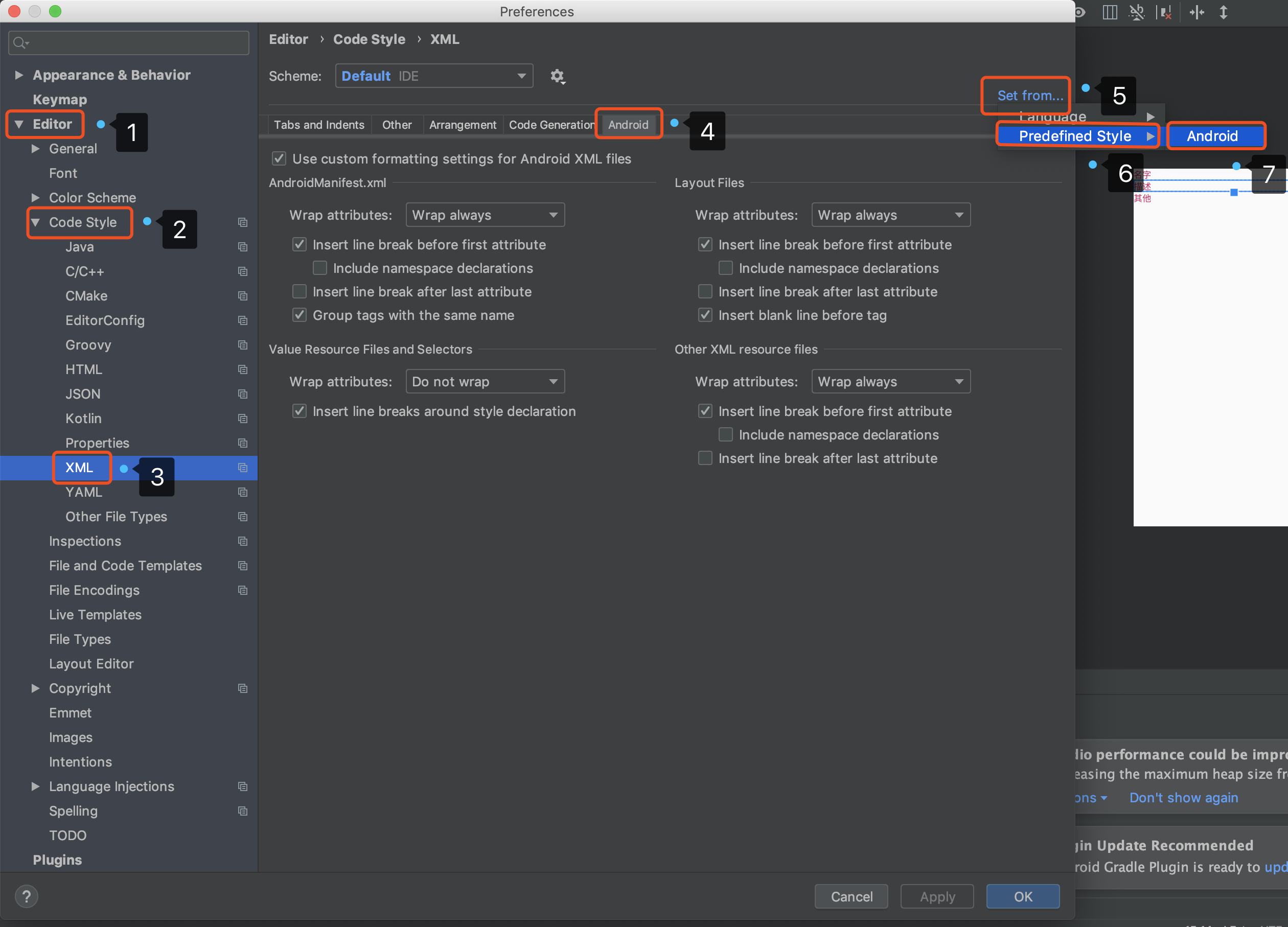Enable Insert line break after last attribute for Layout Files
Viewport: 1288px width, 927px height.
(705, 291)
